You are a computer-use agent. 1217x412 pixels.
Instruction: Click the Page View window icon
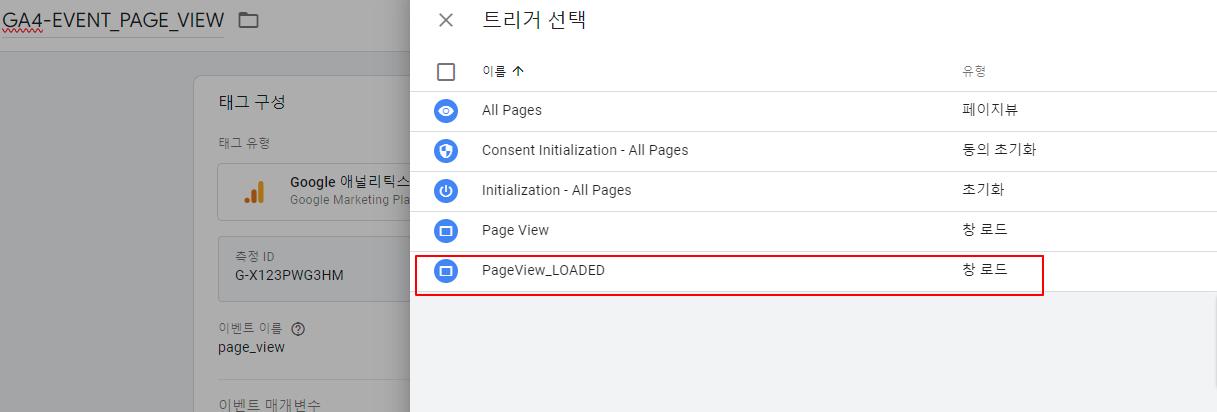coord(446,230)
